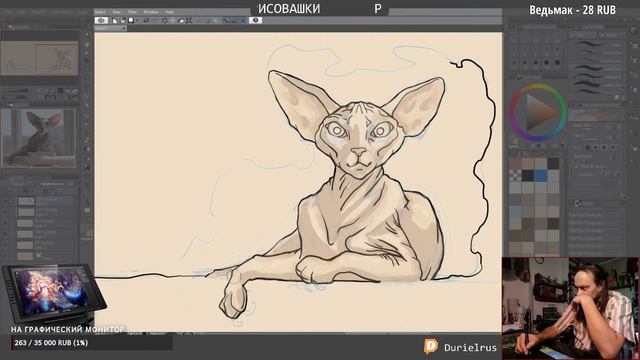Choose the third anti-aliasing circle option
This screenshot has height=360, width=640.
604,147
